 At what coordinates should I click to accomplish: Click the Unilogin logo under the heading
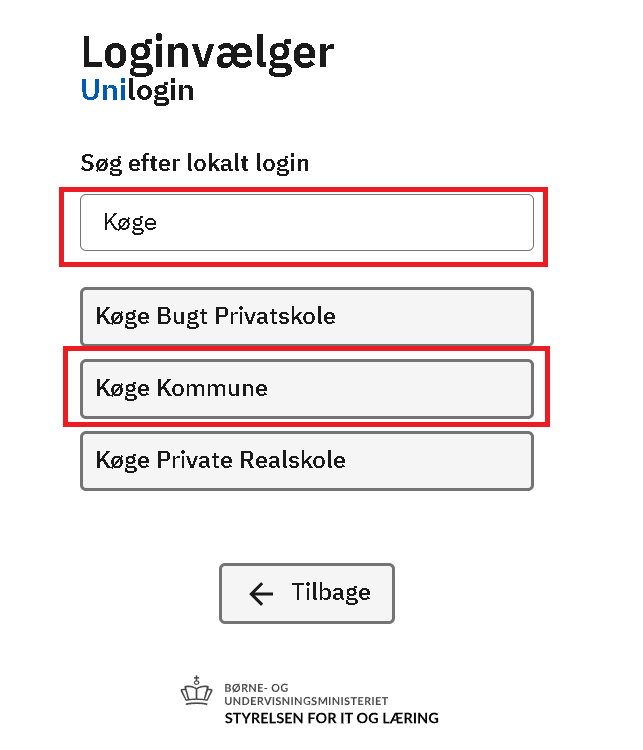click(137, 91)
